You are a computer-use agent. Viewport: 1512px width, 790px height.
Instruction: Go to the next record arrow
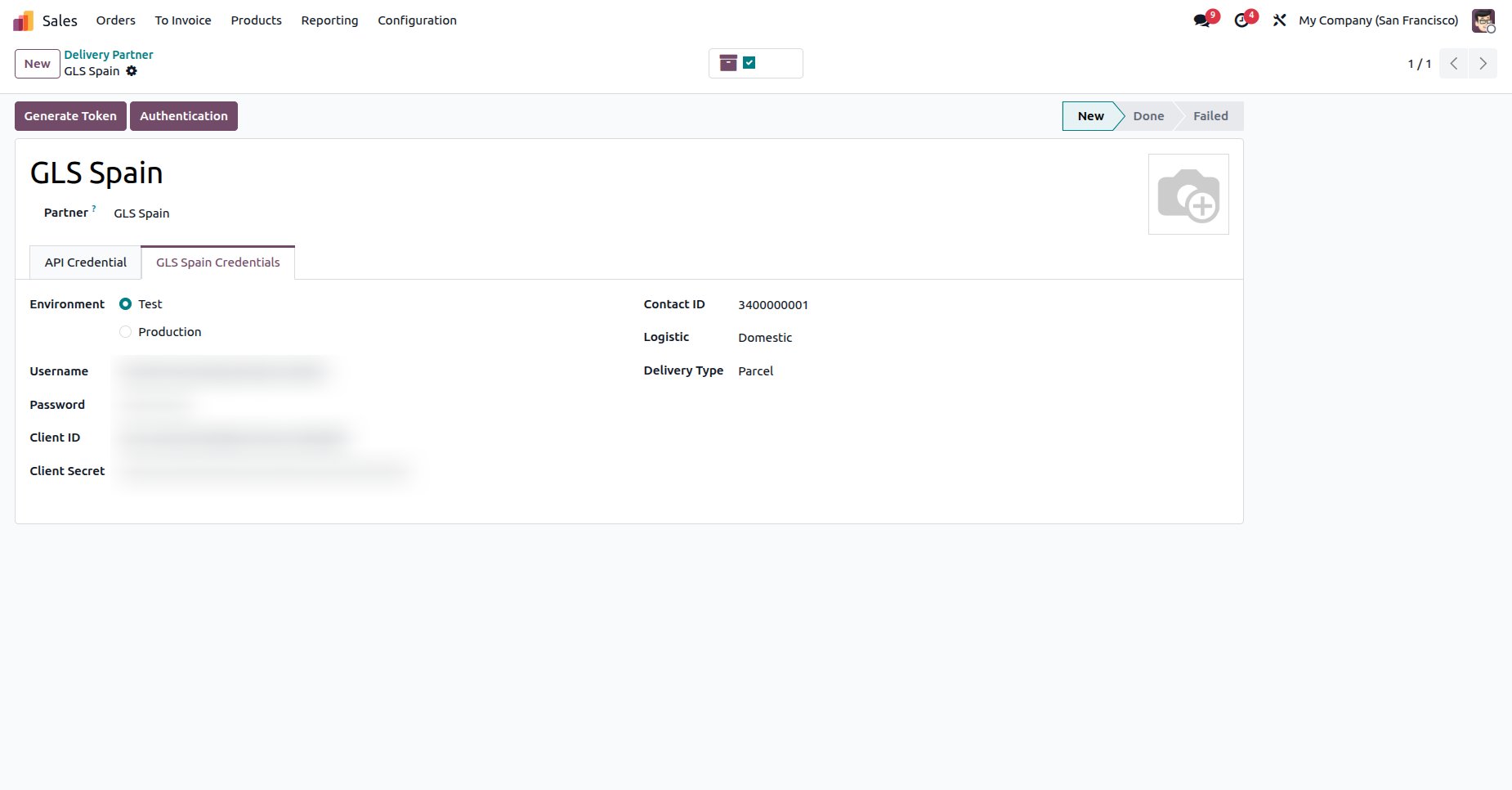coord(1483,64)
